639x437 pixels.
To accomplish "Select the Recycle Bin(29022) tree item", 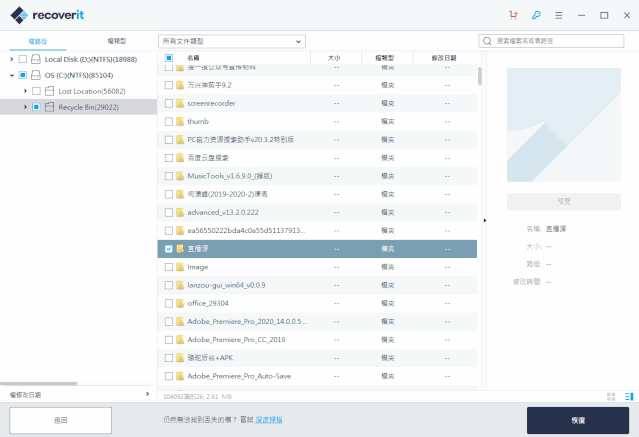I will (x=78, y=107).
